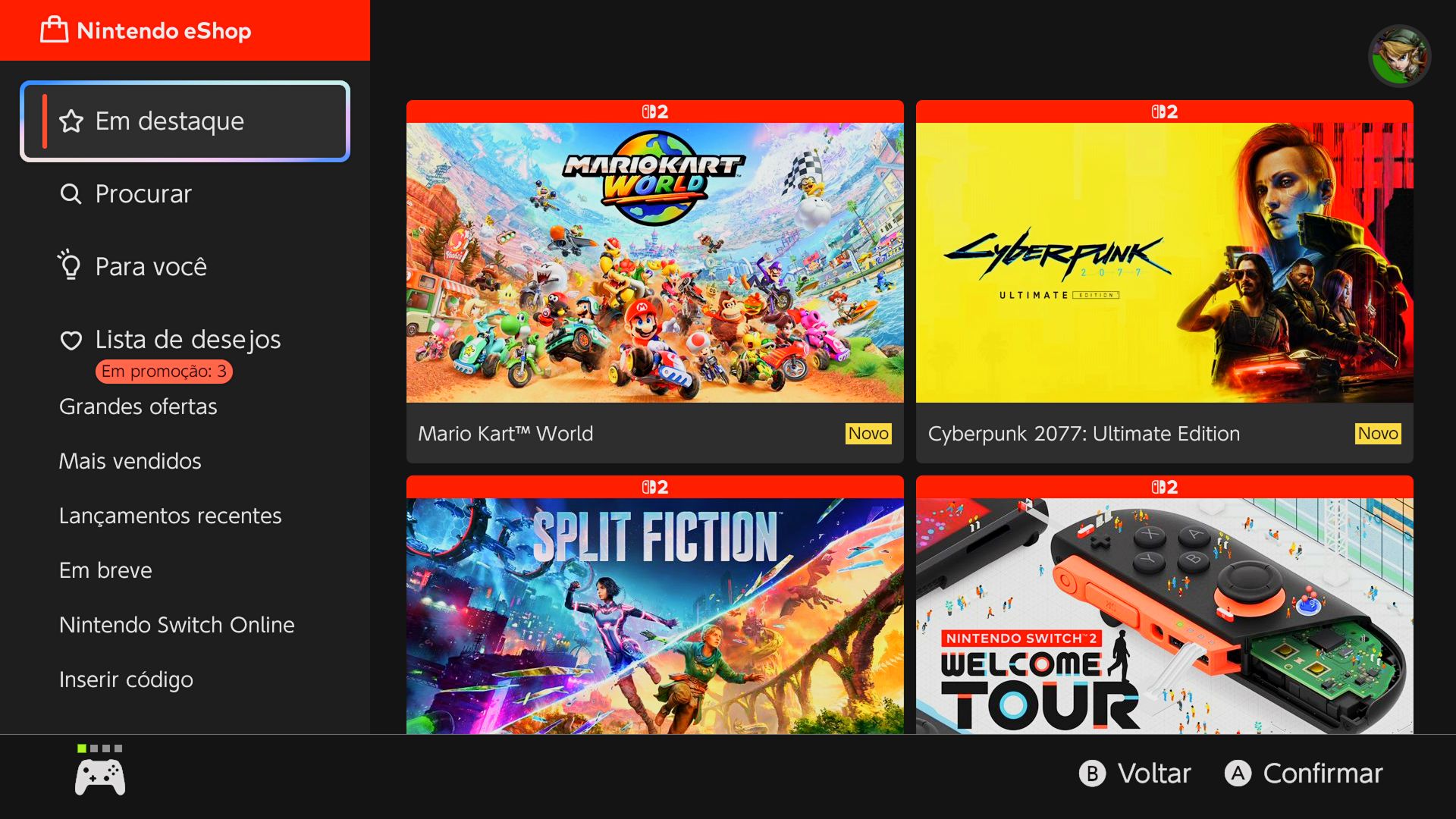This screenshot has width=1456, height=819.
Task: Select Mais vendidos in sidebar
Action: tap(130, 461)
